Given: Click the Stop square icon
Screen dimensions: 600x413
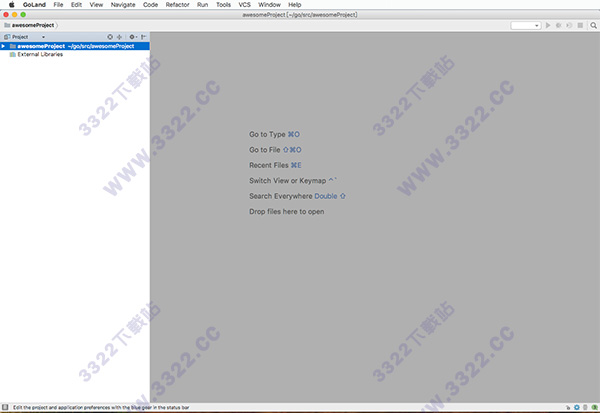Looking at the screenshot, I should pos(580,25).
